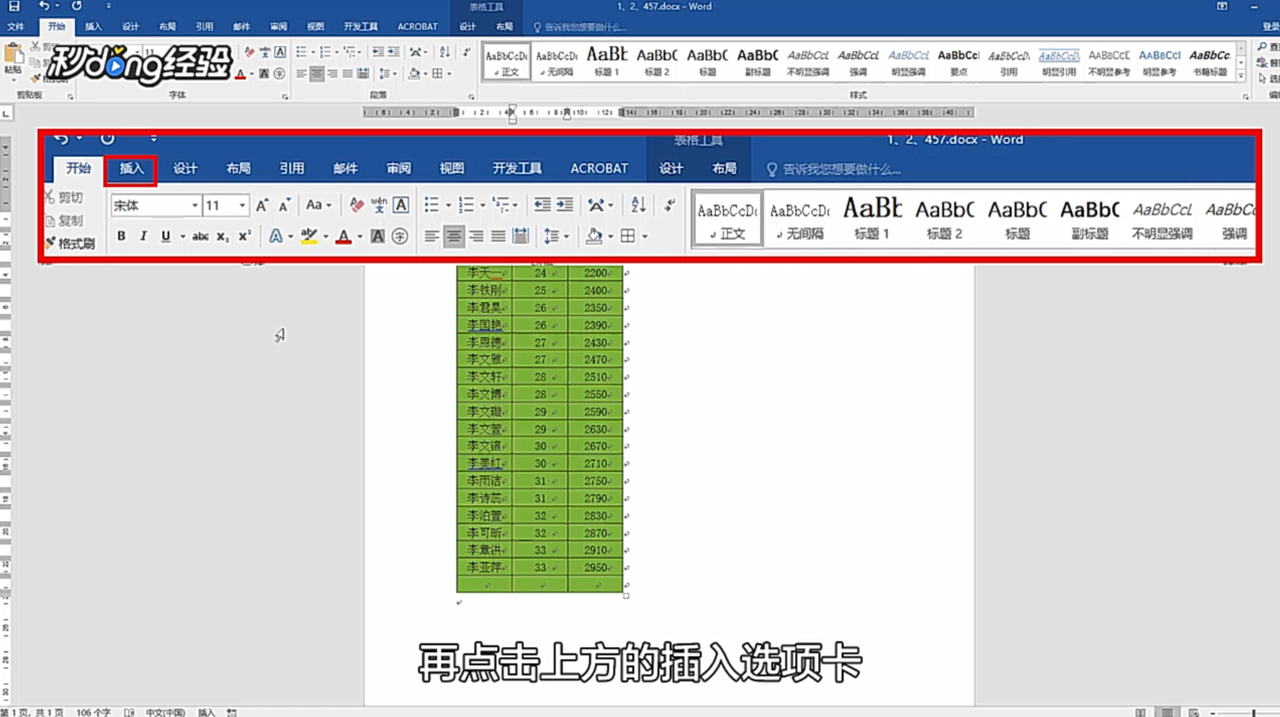
Task: Click the Numbering list icon in the enlarged ribbon
Action: [465, 205]
